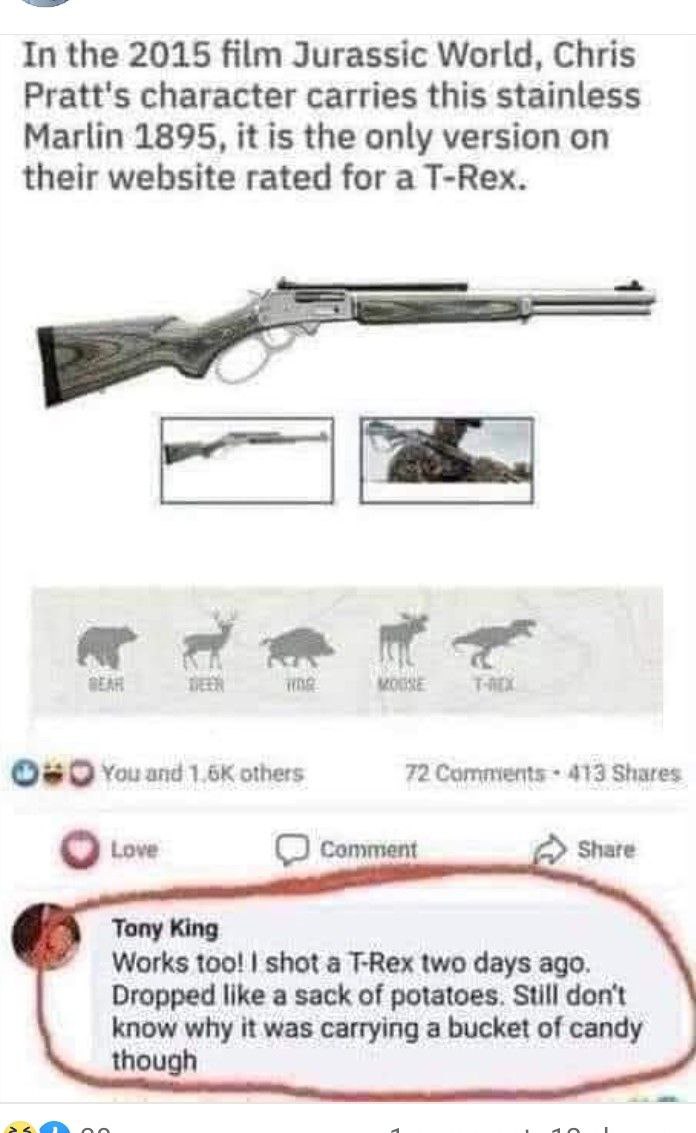Click the Share arrow icon
The image size is (696, 1133).
549,850
